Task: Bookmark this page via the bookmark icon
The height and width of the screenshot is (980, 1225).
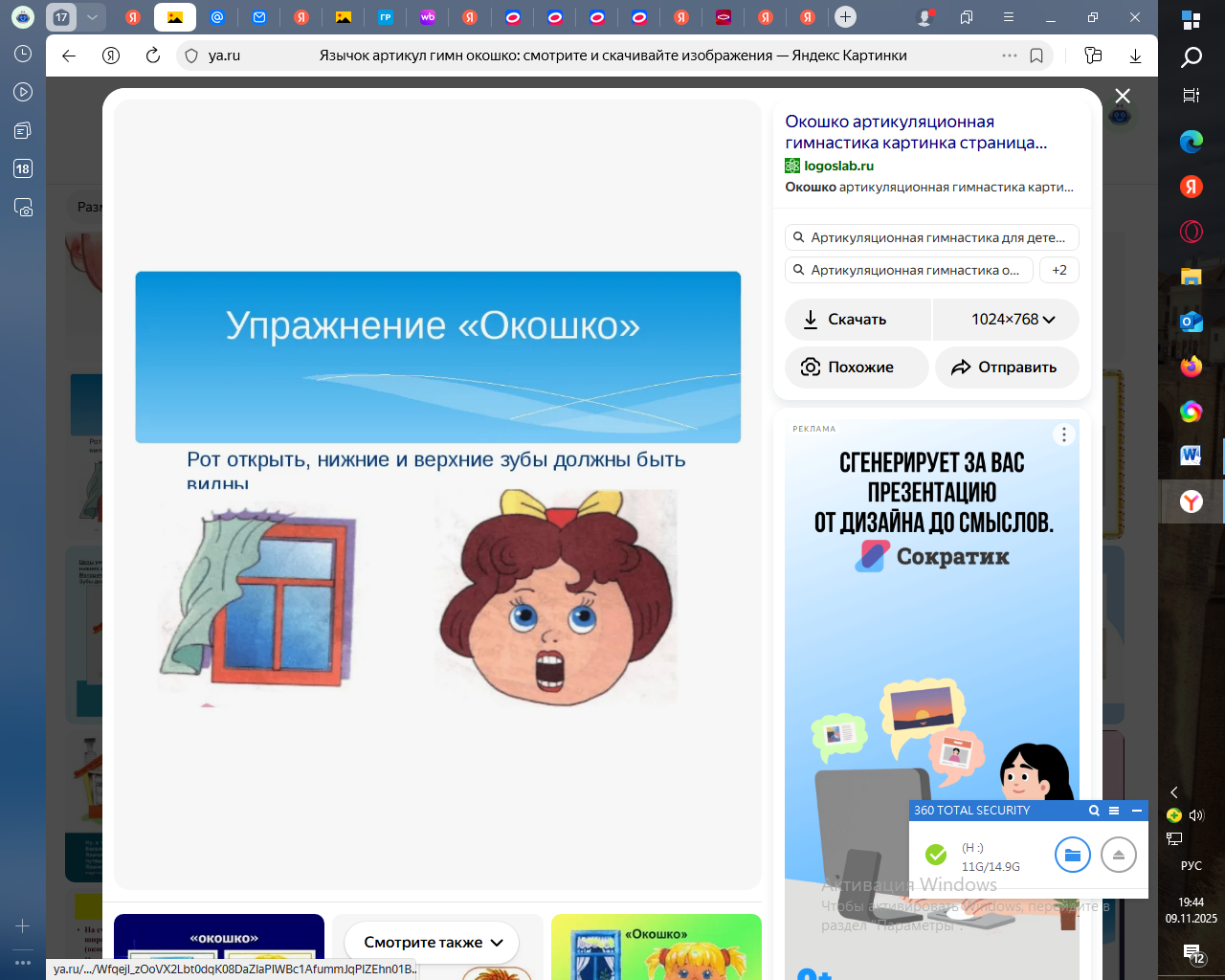Action: pos(1036,56)
